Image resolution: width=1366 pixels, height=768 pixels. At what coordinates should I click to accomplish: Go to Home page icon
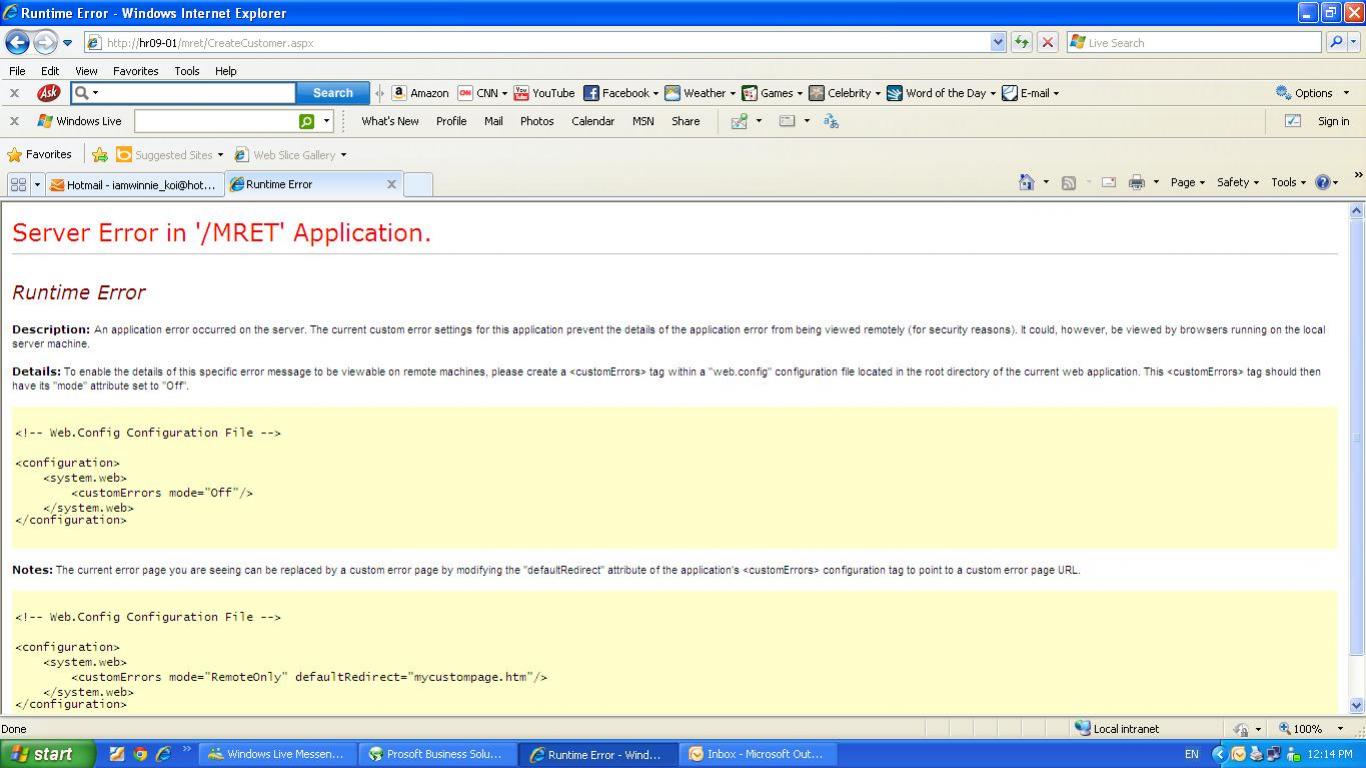[x=1026, y=182]
